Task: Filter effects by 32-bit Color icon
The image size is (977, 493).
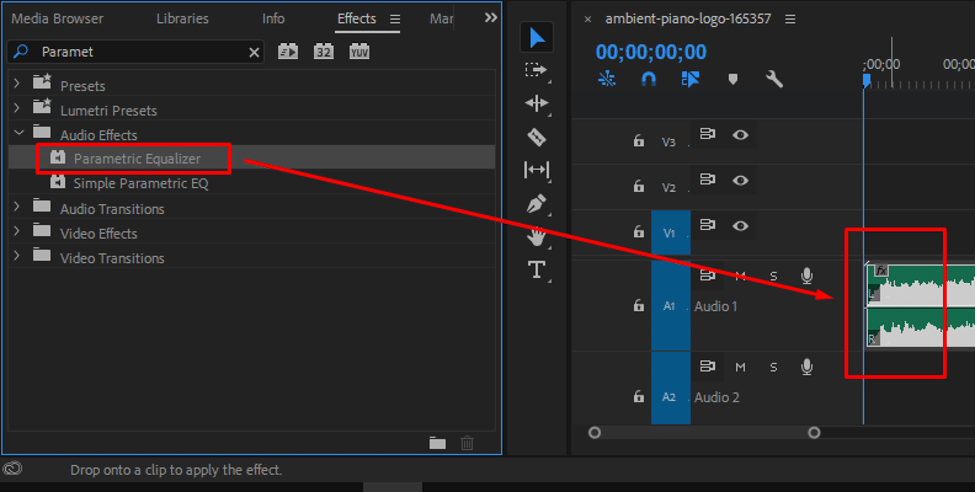Action: point(323,52)
